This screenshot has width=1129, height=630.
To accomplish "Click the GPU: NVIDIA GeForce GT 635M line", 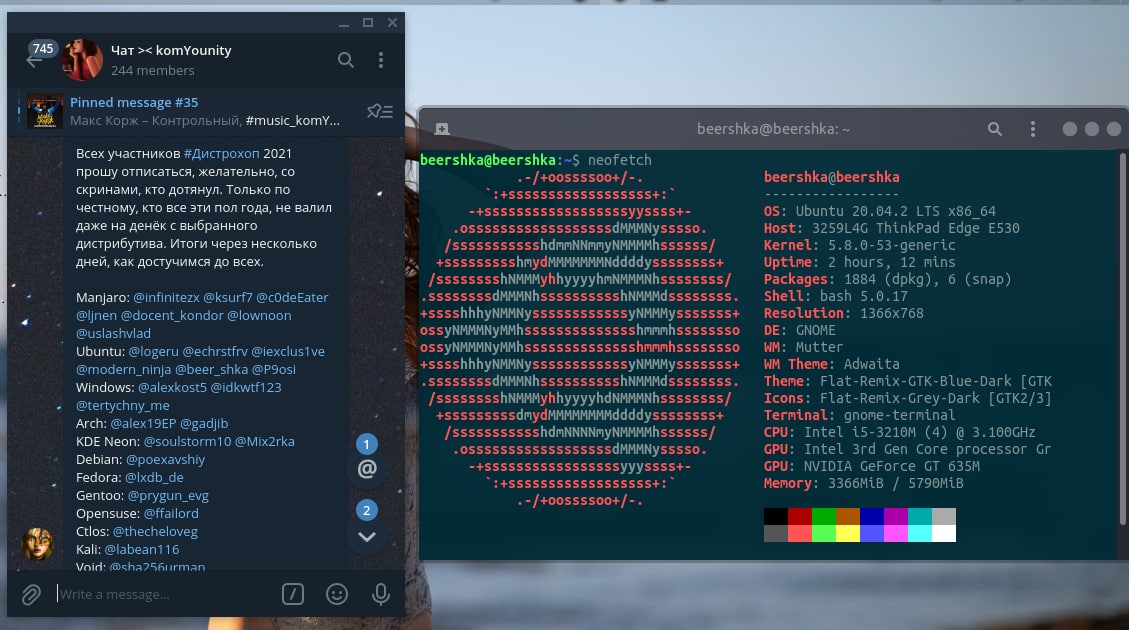I will tap(872, 466).
